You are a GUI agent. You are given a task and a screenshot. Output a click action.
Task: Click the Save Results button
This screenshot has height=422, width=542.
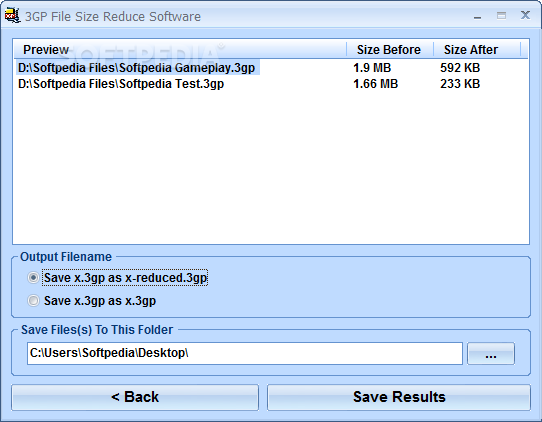click(399, 397)
